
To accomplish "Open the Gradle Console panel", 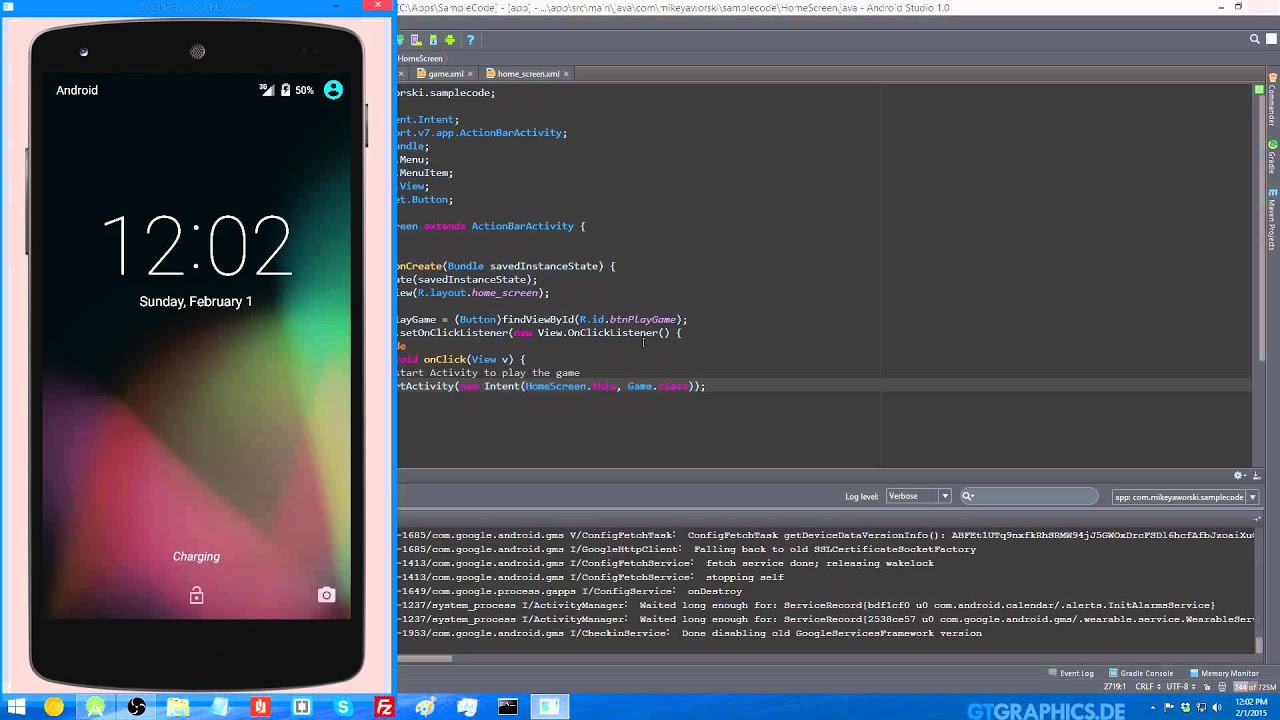I will tap(1140, 673).
